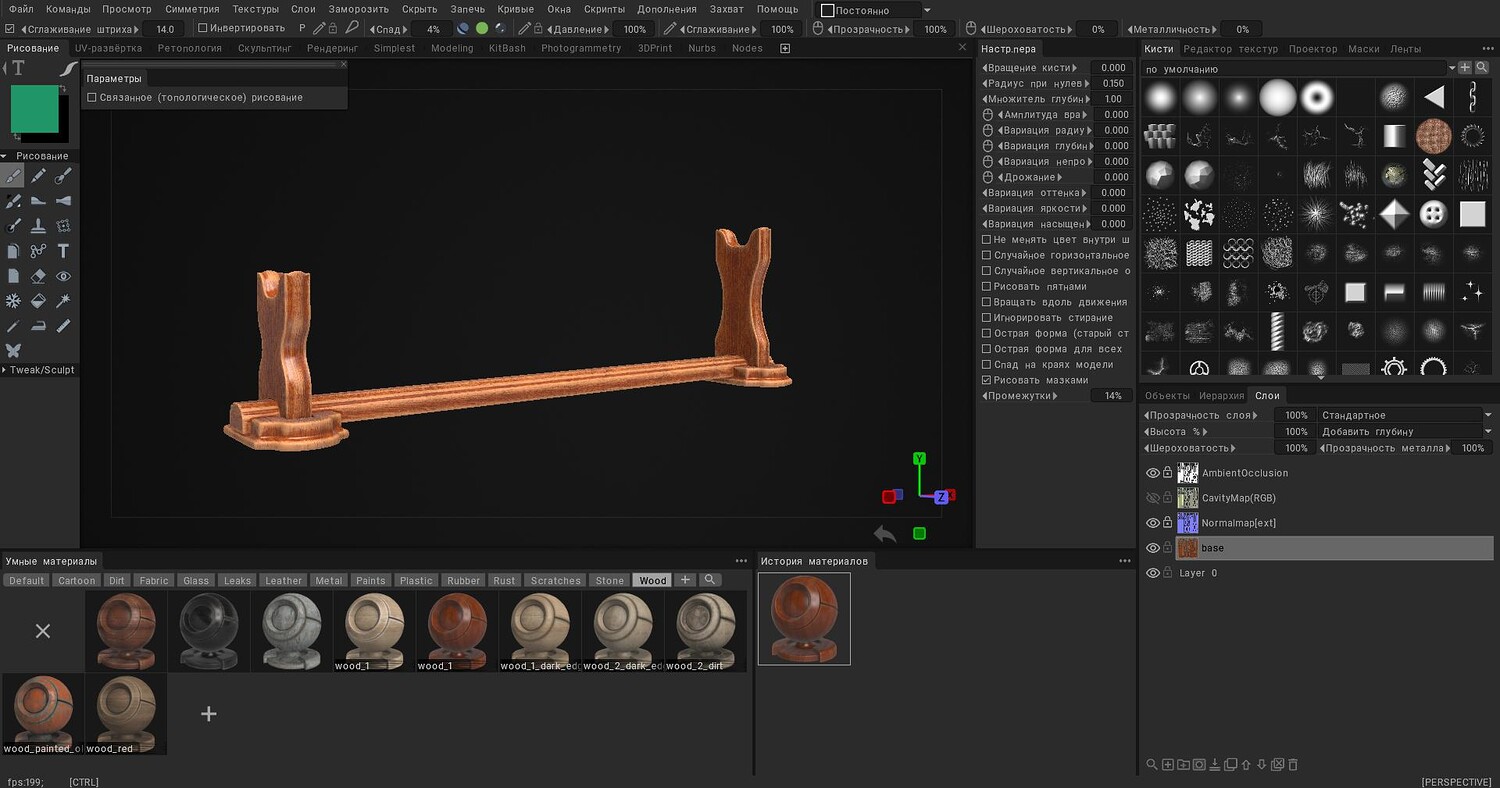This screenshot has height=788, width=1500.
Task: Click the search icon below layers list
Action: (1152, 765)
